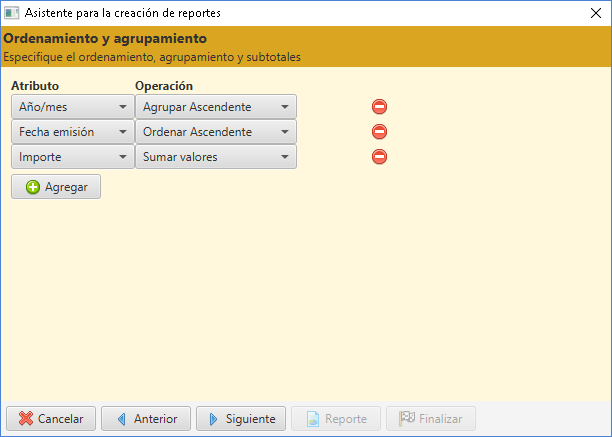Open the Importe attribute dropdown
Viewport: 612px width, 437px height.
pos(73,156)
